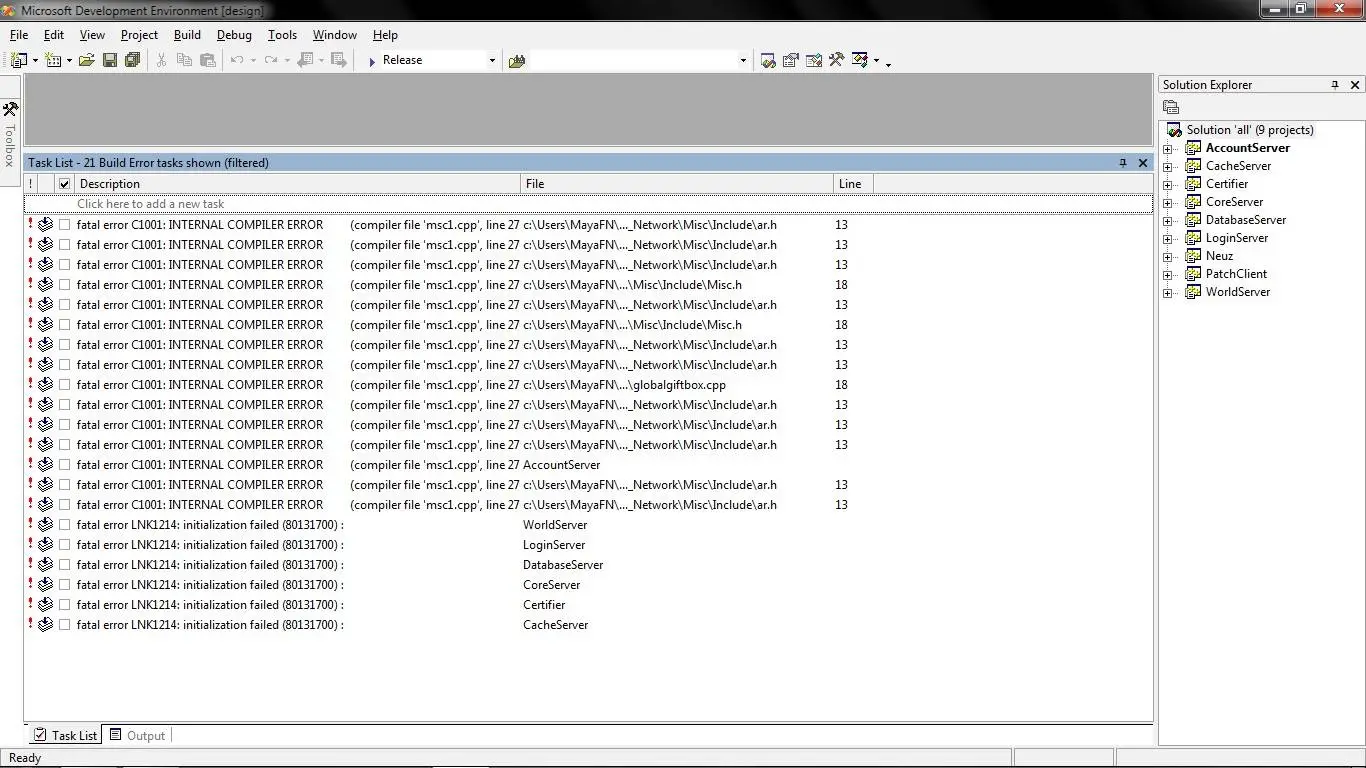This screenshot has width=1366, height=768.
Task: Click the toolbar icon right of the Toolbox icon
Action: coord(860,60)
